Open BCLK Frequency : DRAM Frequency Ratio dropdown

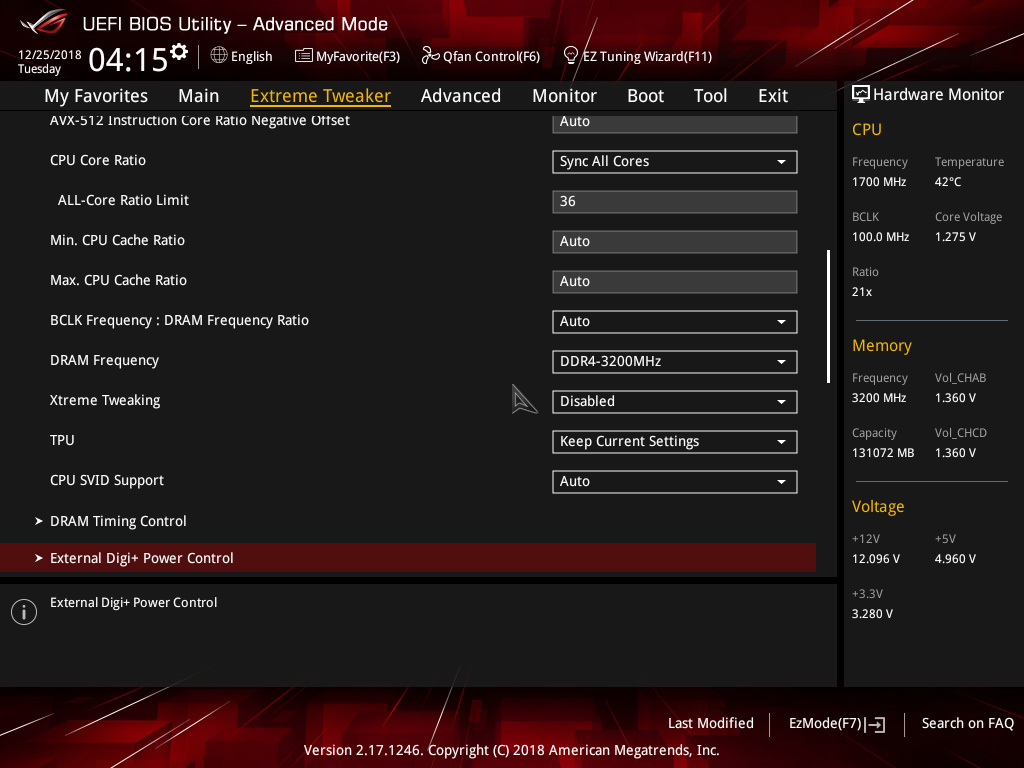(674, 322)
